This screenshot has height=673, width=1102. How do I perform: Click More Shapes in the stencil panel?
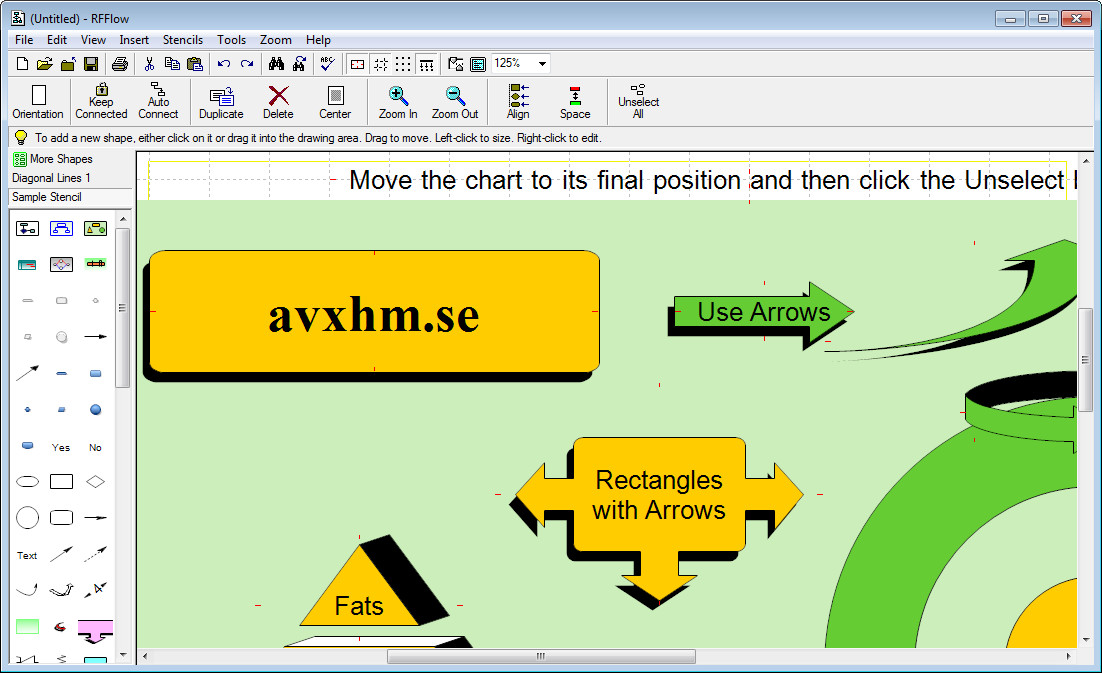pyautogui.click(x=53, y=159)
